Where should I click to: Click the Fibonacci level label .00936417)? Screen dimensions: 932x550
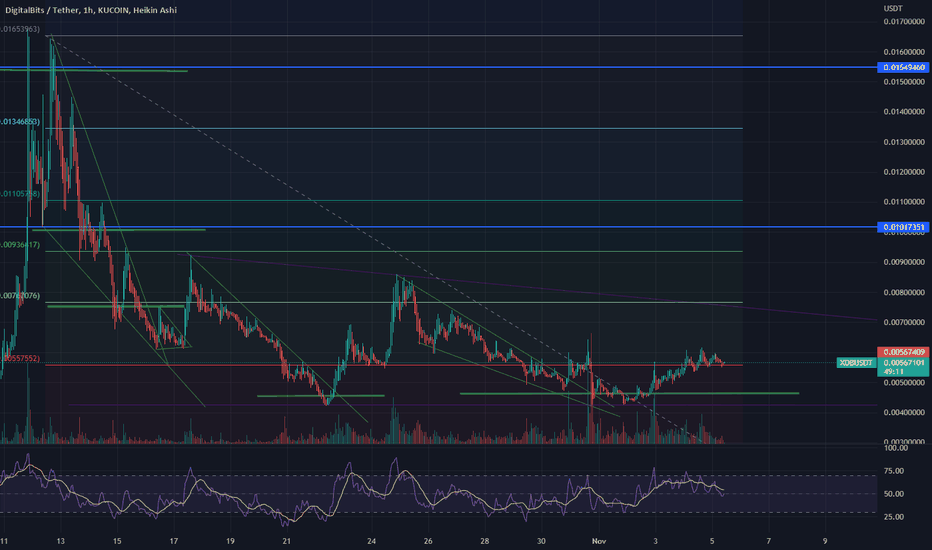tap(20, 244)
